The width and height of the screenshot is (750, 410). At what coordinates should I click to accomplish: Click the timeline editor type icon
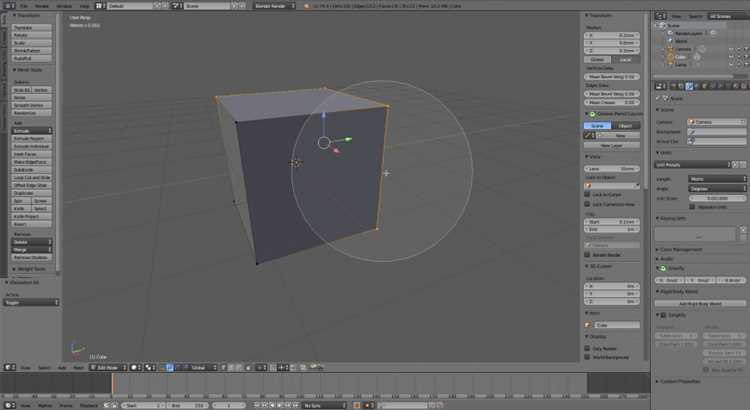click(10, 405)
